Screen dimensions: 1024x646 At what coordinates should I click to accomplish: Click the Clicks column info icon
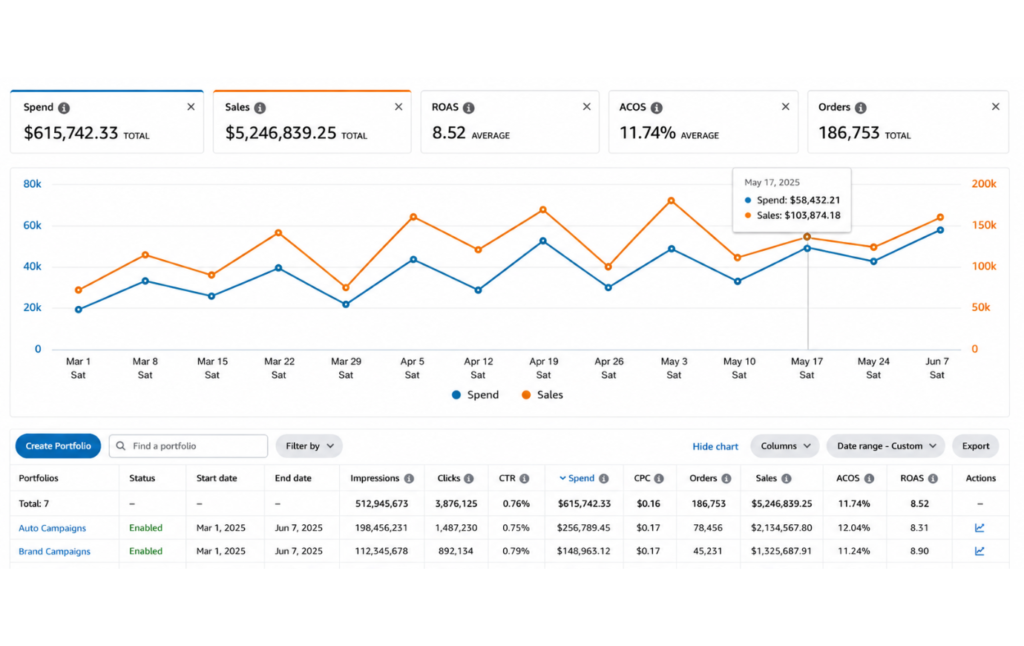469,479
